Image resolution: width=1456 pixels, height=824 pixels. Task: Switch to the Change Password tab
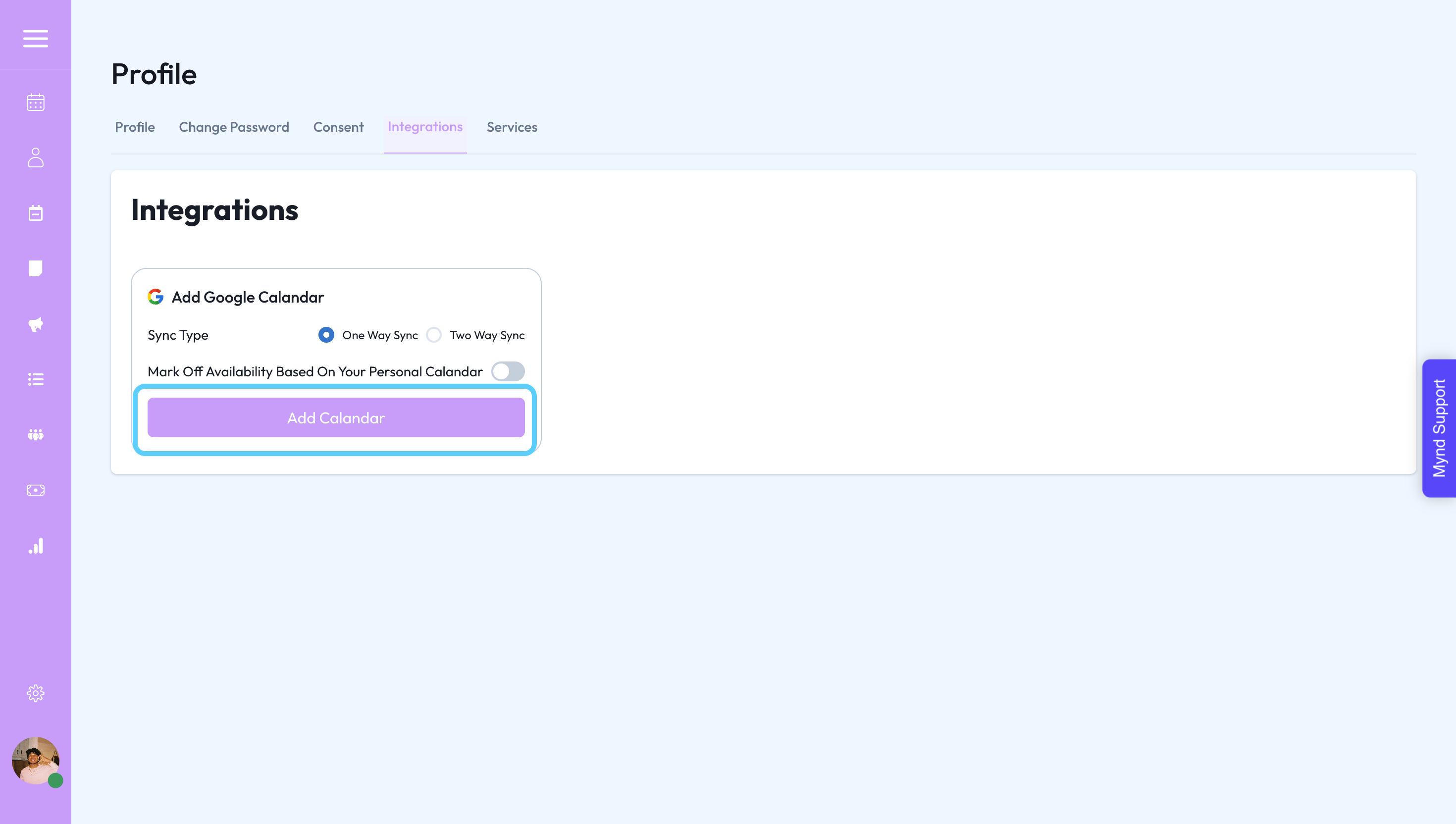coord(234,127)
